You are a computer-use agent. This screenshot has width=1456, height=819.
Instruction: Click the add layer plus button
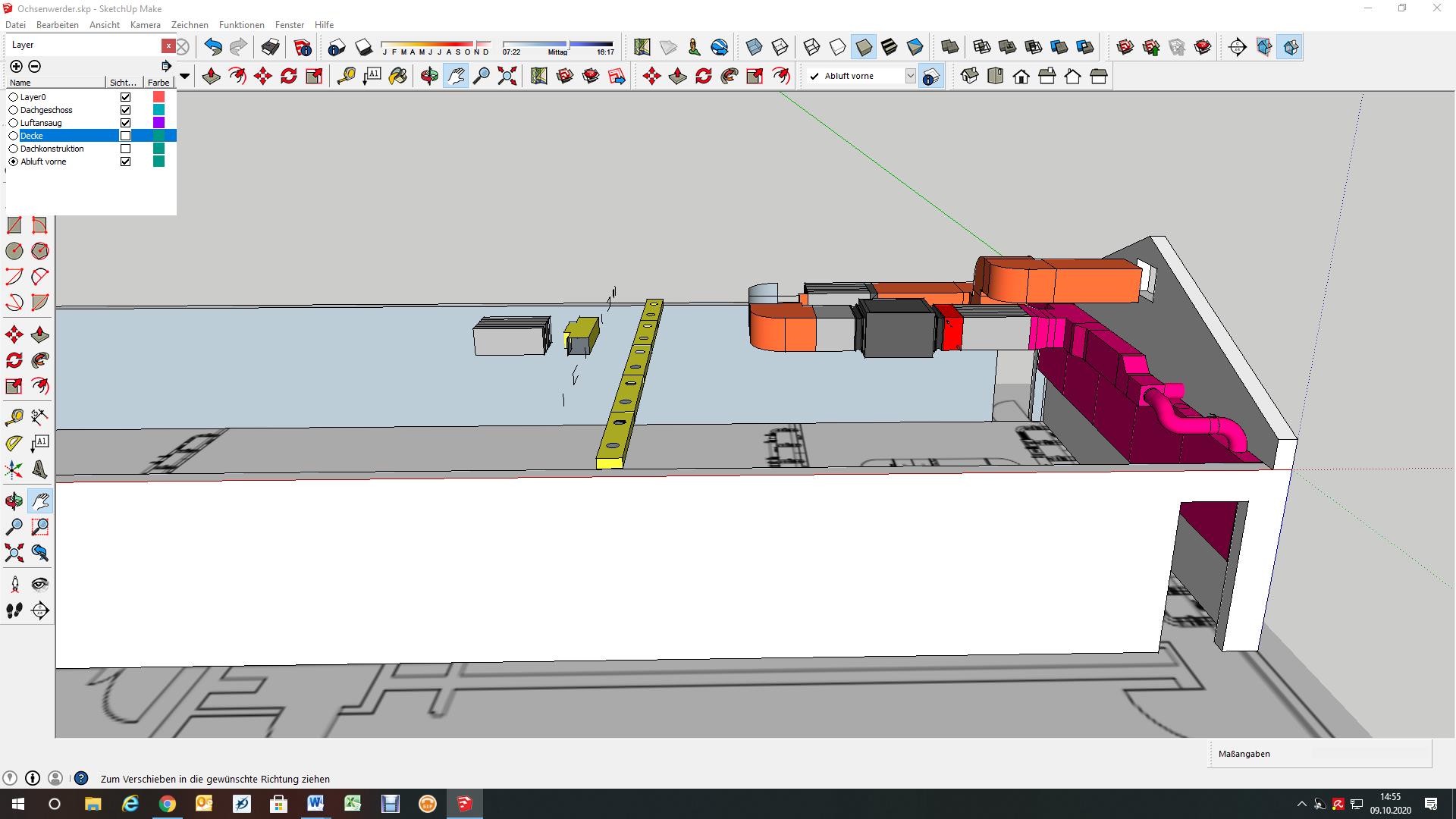tap(16, 66)
